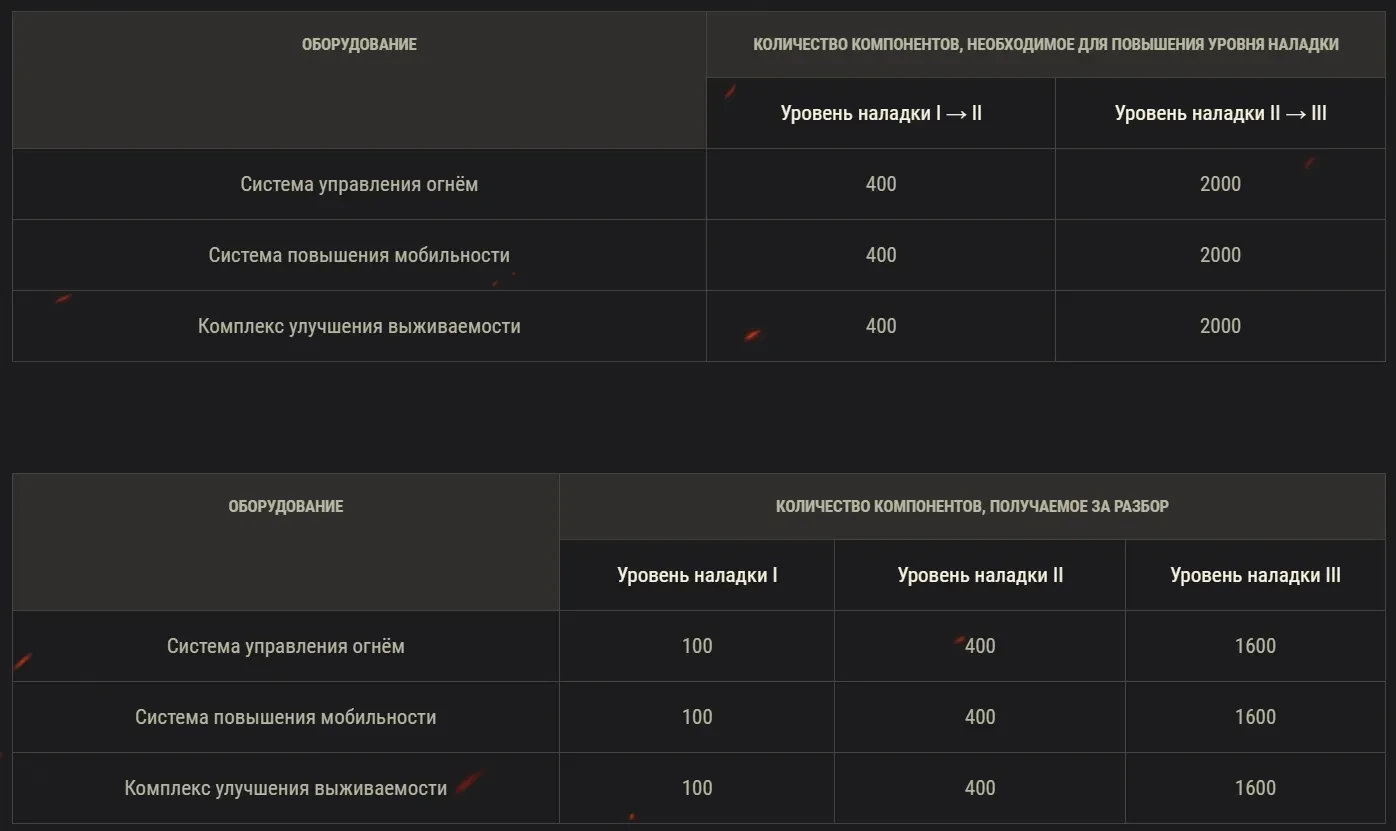The image size is (1396, 831).
Task: Click "Система управления огнём" in the disassembly table
Action: (285, 646)
